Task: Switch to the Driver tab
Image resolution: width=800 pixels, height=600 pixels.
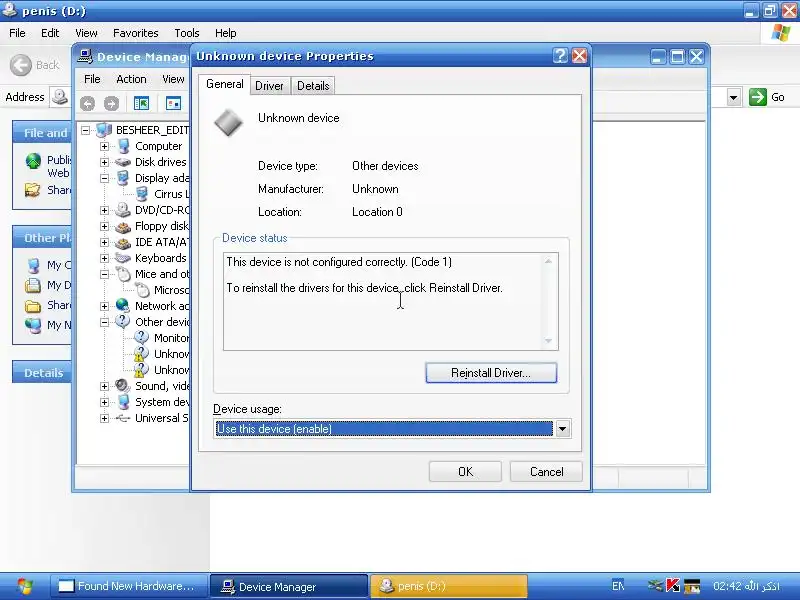Action: [269, 86]
